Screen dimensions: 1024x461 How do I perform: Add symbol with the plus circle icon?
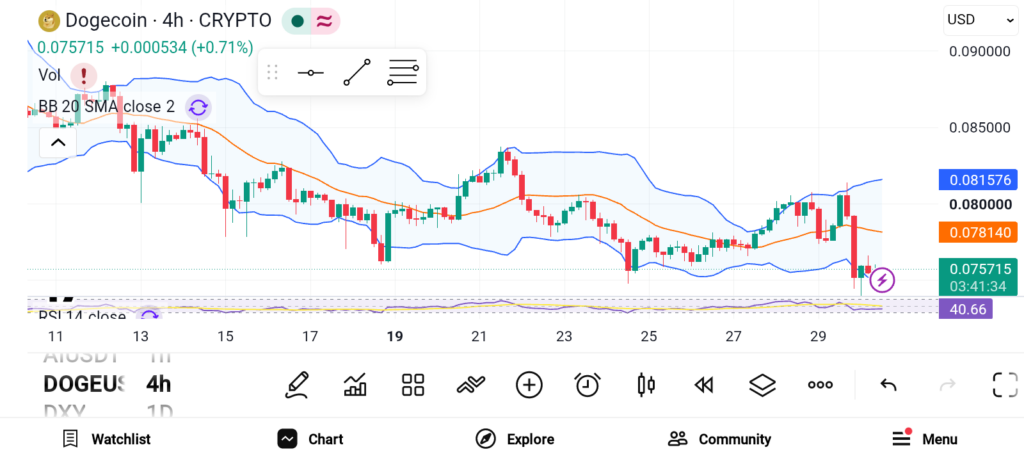tap(529, 385)
